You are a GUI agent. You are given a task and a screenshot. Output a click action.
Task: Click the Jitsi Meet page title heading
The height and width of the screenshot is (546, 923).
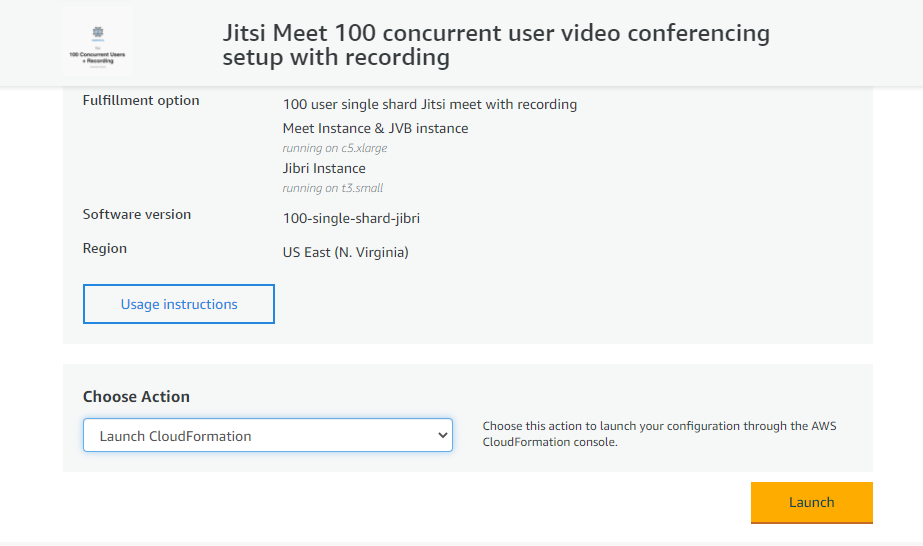click(496, 45)
